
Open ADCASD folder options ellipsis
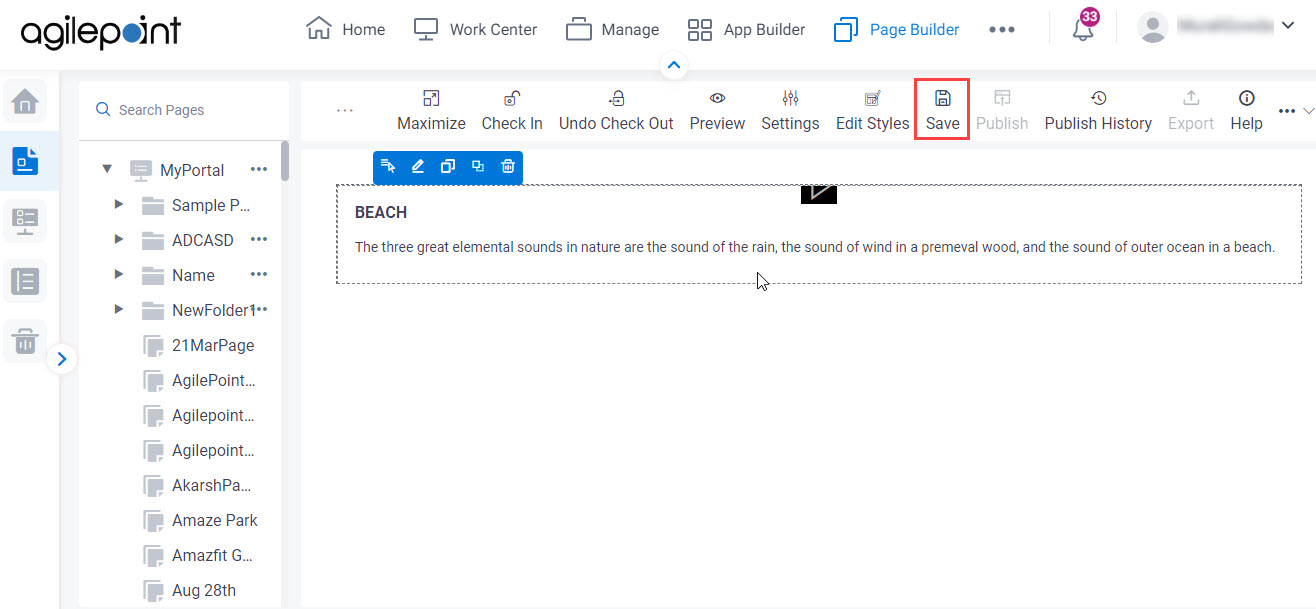pyautogui.click(x=259, y=239)
